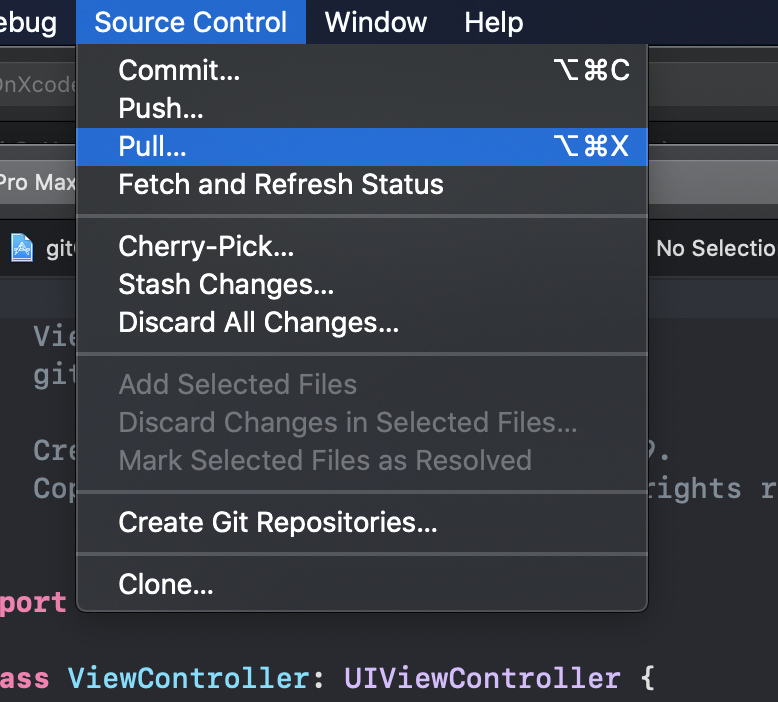Click Fetch and Refresh Status

281,184
